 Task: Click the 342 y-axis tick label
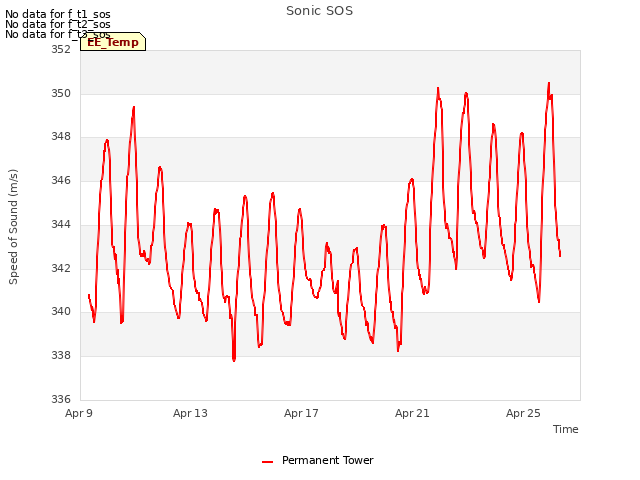pos(61,268)
